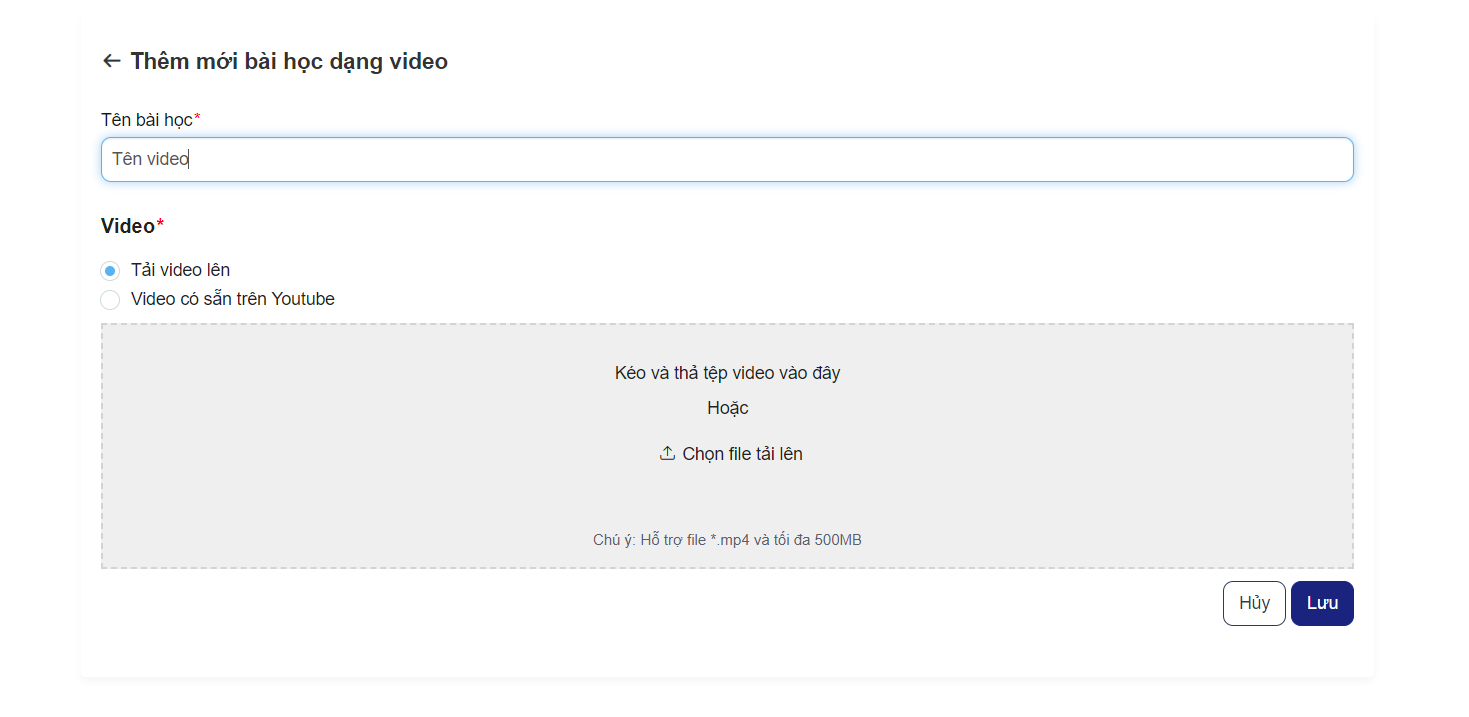Choose the 'Video có sẵn trên Youtube' radio button
1469x717 pixels.
click(110, 300)
